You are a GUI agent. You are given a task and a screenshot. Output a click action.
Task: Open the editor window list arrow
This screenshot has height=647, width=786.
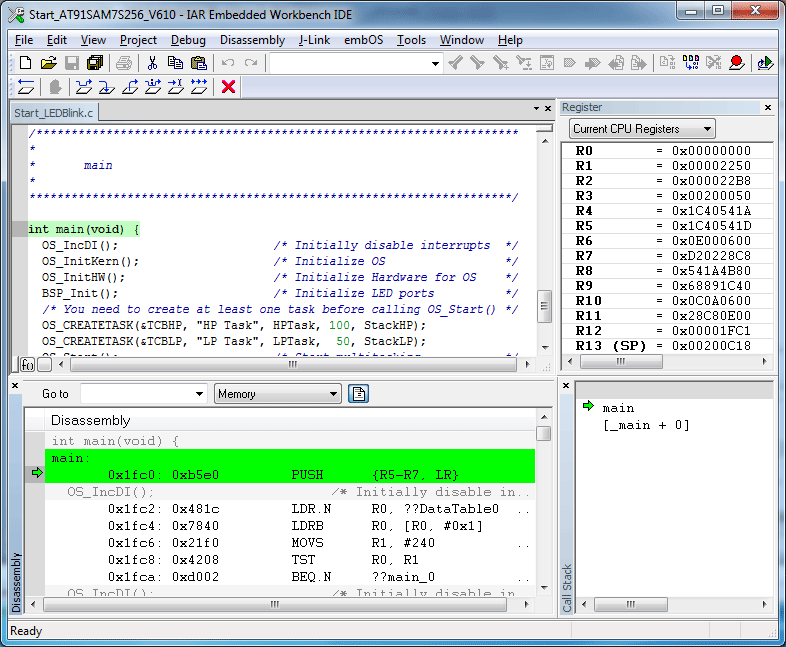tap(536, 108)
